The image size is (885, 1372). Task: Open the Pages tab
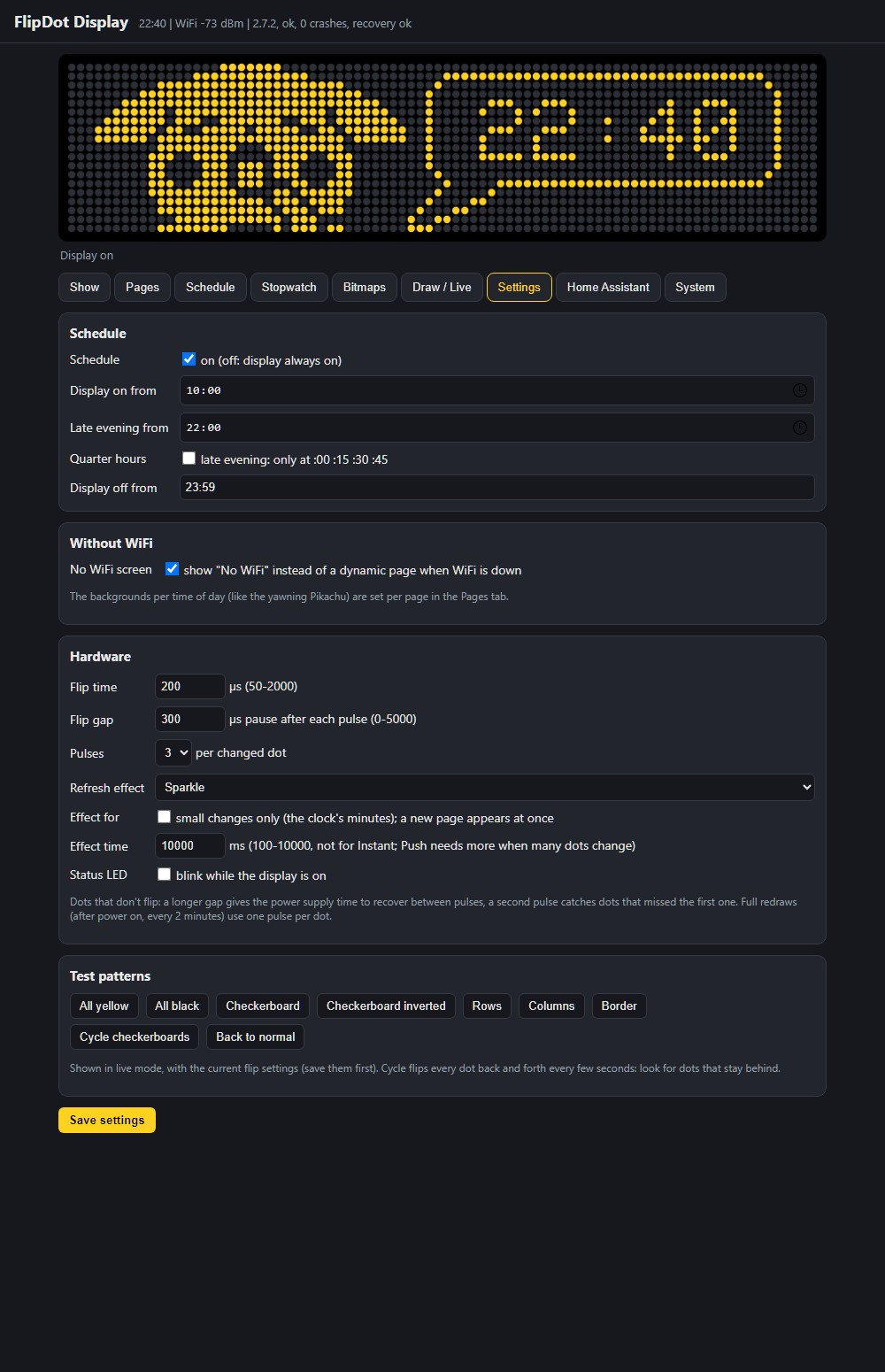pos(142,288)
